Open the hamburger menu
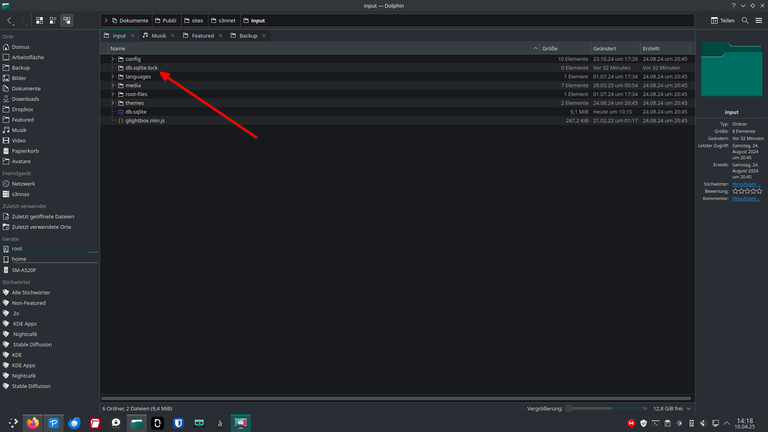This screenshot has width=768, height=432. click(759, 21)
